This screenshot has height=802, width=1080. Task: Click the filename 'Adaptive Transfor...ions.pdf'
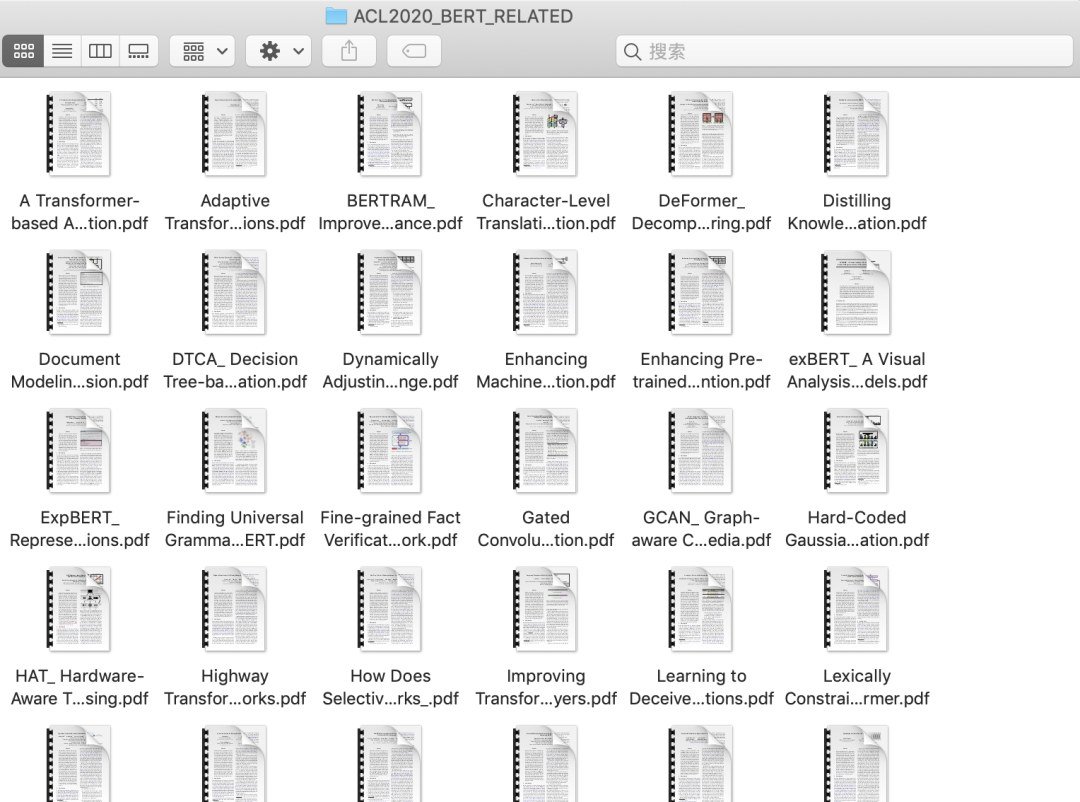point(235,212)
